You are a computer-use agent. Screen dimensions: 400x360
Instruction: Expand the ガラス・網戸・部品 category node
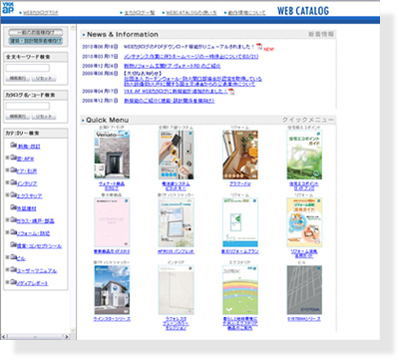pos(7,220)
